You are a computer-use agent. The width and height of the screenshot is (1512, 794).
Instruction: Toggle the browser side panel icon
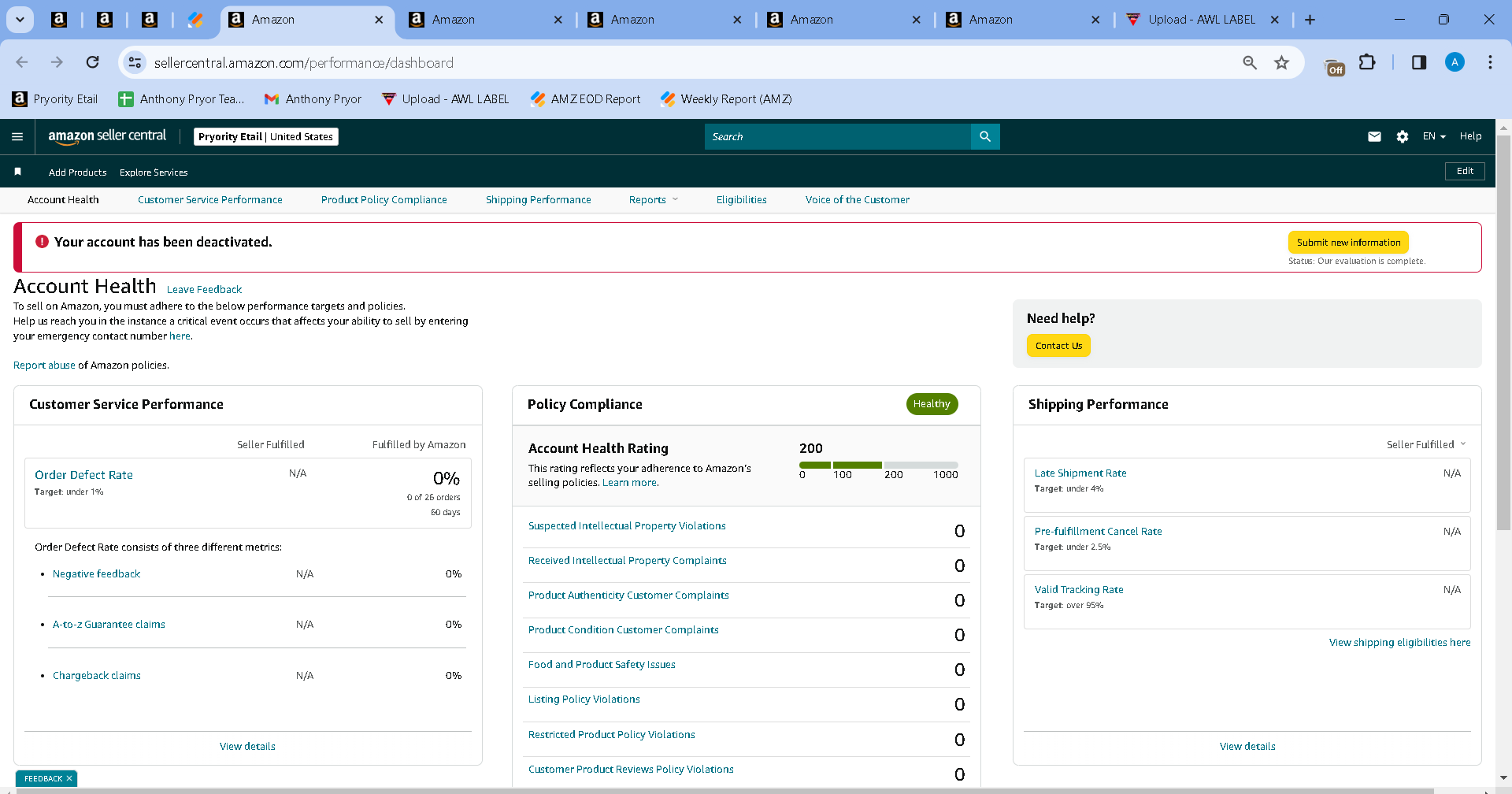(x=1419, y=62)
